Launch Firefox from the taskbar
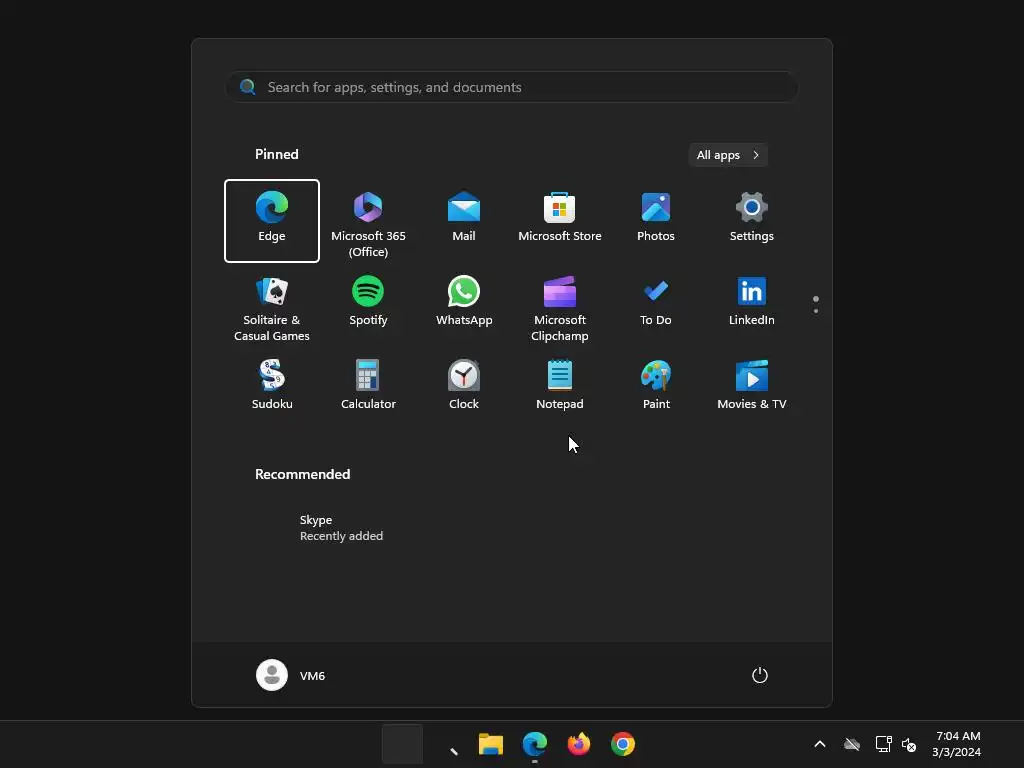Viewport: 1024px width, 768px height. [579, 744]
